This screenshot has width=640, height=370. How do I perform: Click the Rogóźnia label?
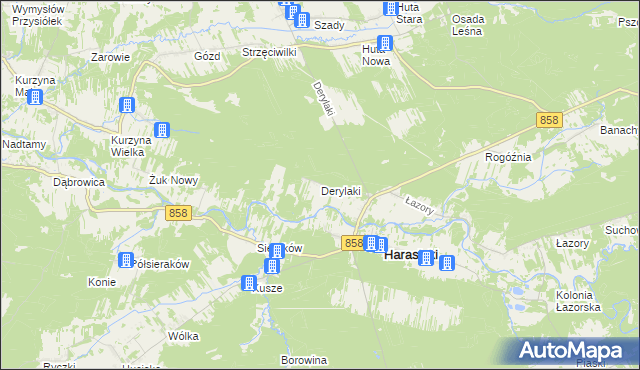pyautogui.click(x=508, y=157)
